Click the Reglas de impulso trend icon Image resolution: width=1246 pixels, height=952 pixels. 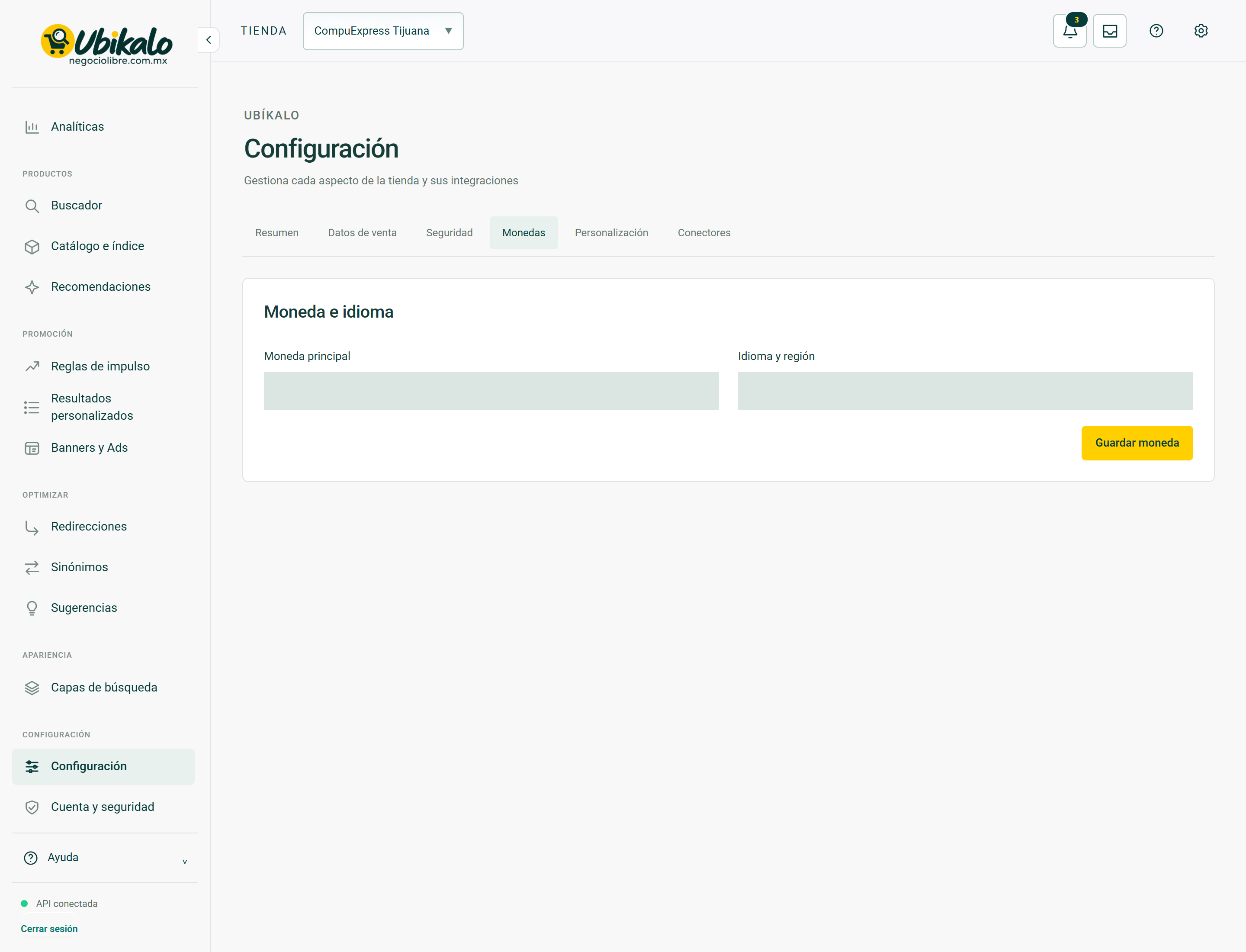pyautogui.click(x=32, y=367)
